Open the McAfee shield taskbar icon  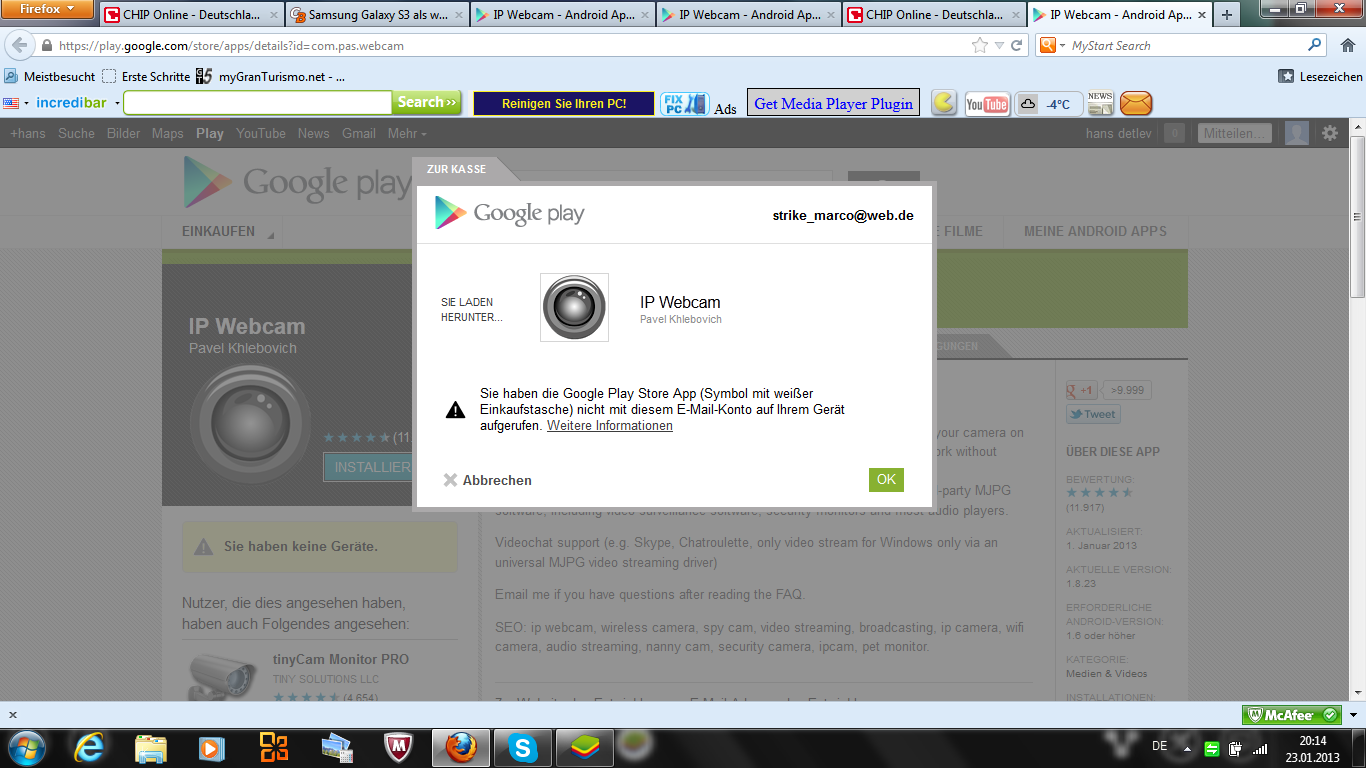click(398, 747)
